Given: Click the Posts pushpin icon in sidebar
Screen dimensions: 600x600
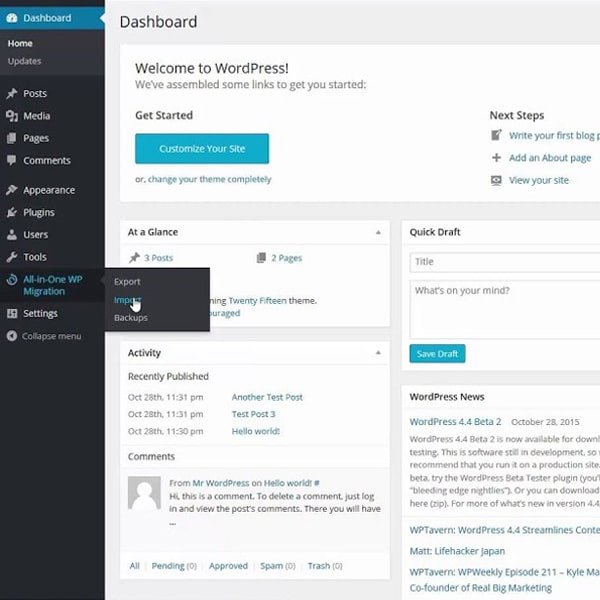Looking at the screenshot, I should (x=12, y=93).
